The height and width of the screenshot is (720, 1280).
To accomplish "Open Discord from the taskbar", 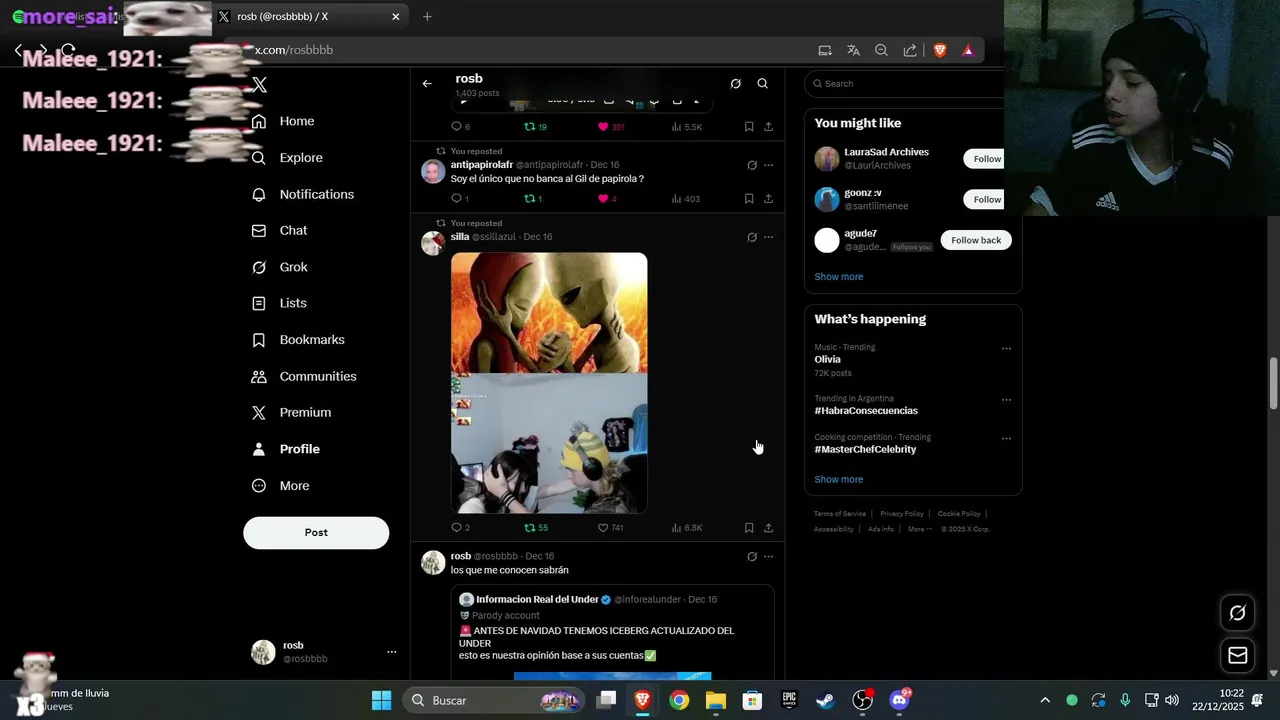I will 899,700.
